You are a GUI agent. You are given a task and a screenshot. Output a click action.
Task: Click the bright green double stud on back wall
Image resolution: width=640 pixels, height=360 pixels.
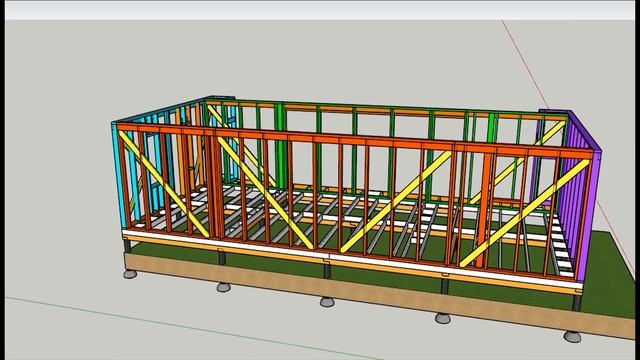point(280,147)
